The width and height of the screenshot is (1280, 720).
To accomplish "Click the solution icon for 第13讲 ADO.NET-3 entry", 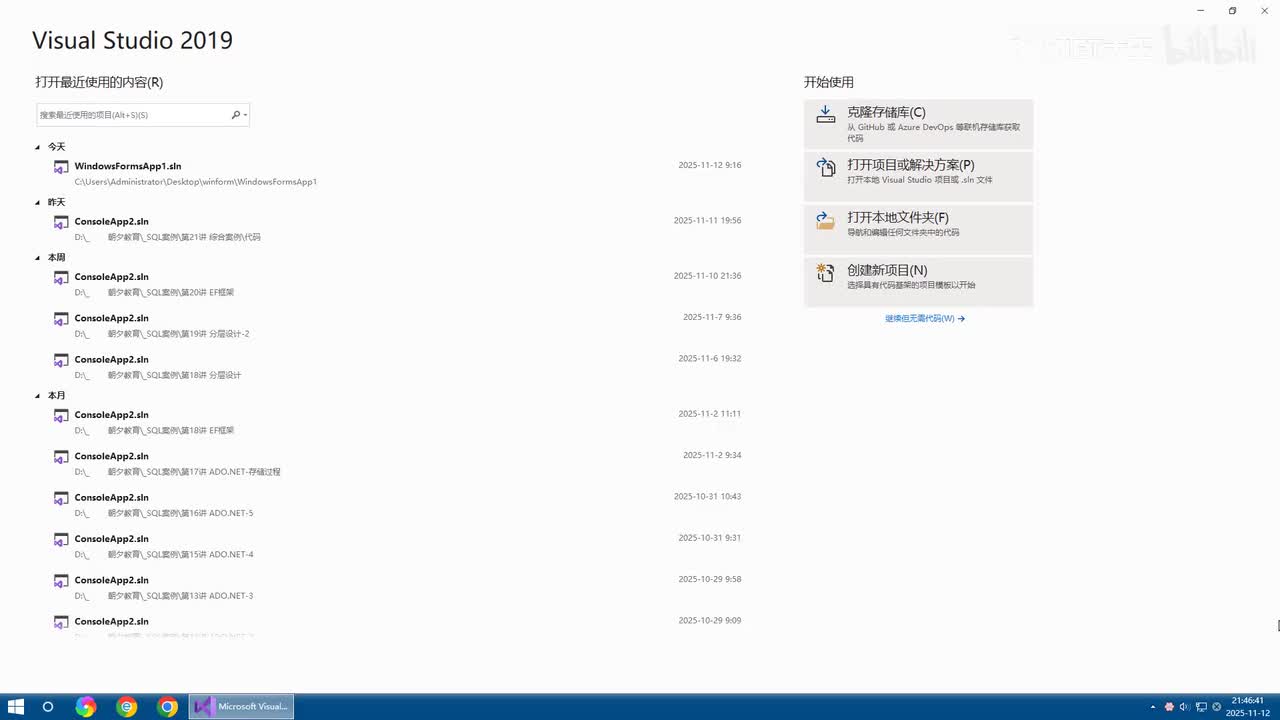I will pos(61,581).
